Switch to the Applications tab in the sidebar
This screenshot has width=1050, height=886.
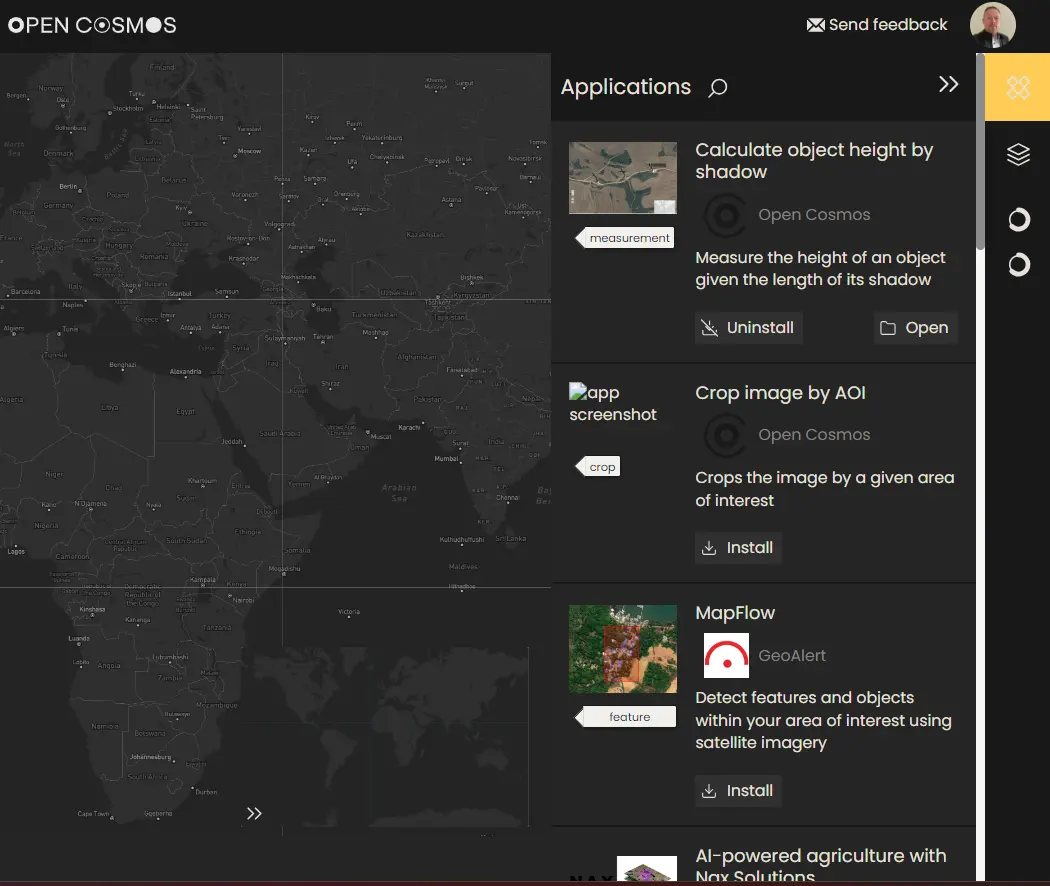(1017, 87)
